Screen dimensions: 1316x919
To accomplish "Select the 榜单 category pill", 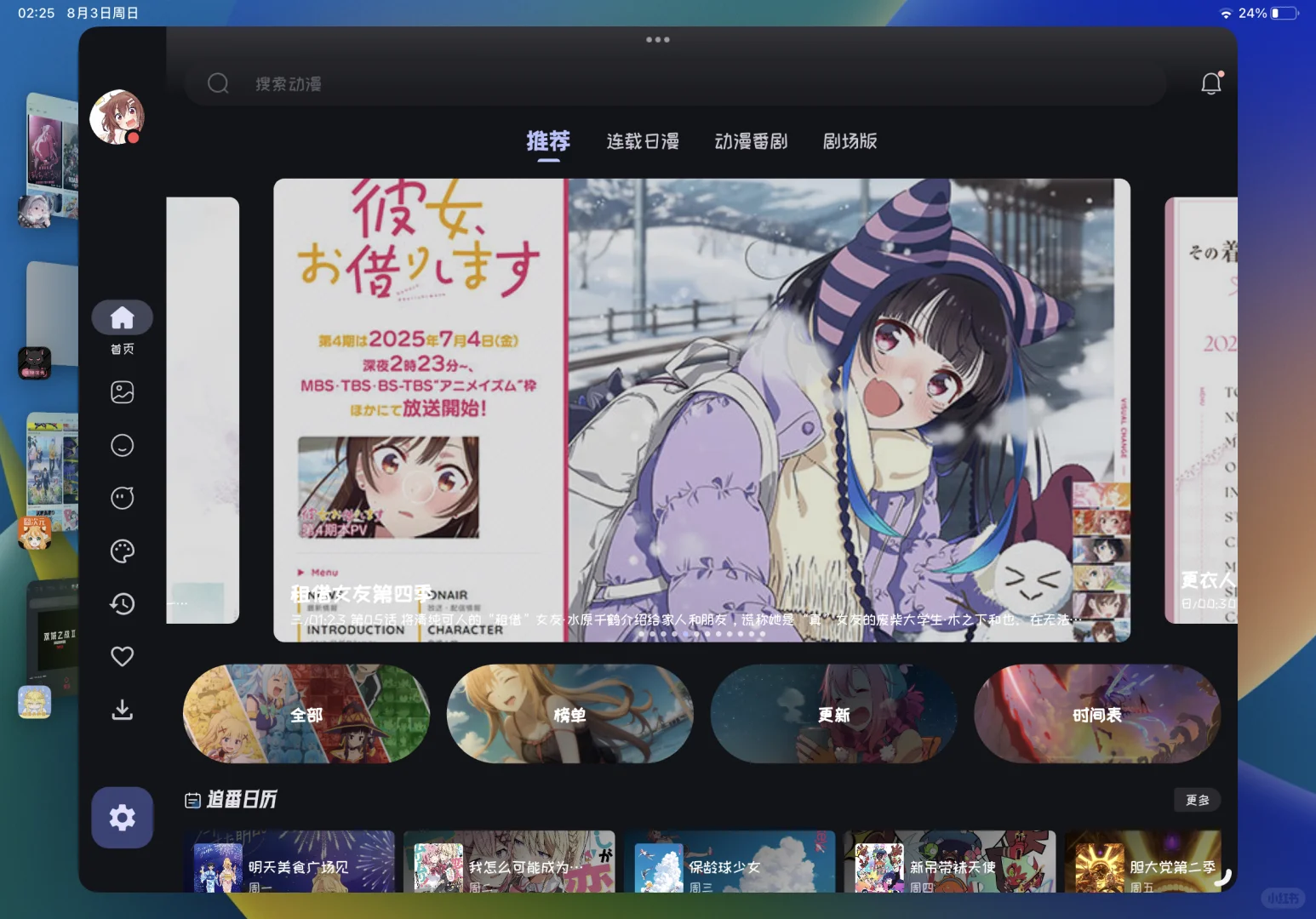I will [x=569, y=715].
